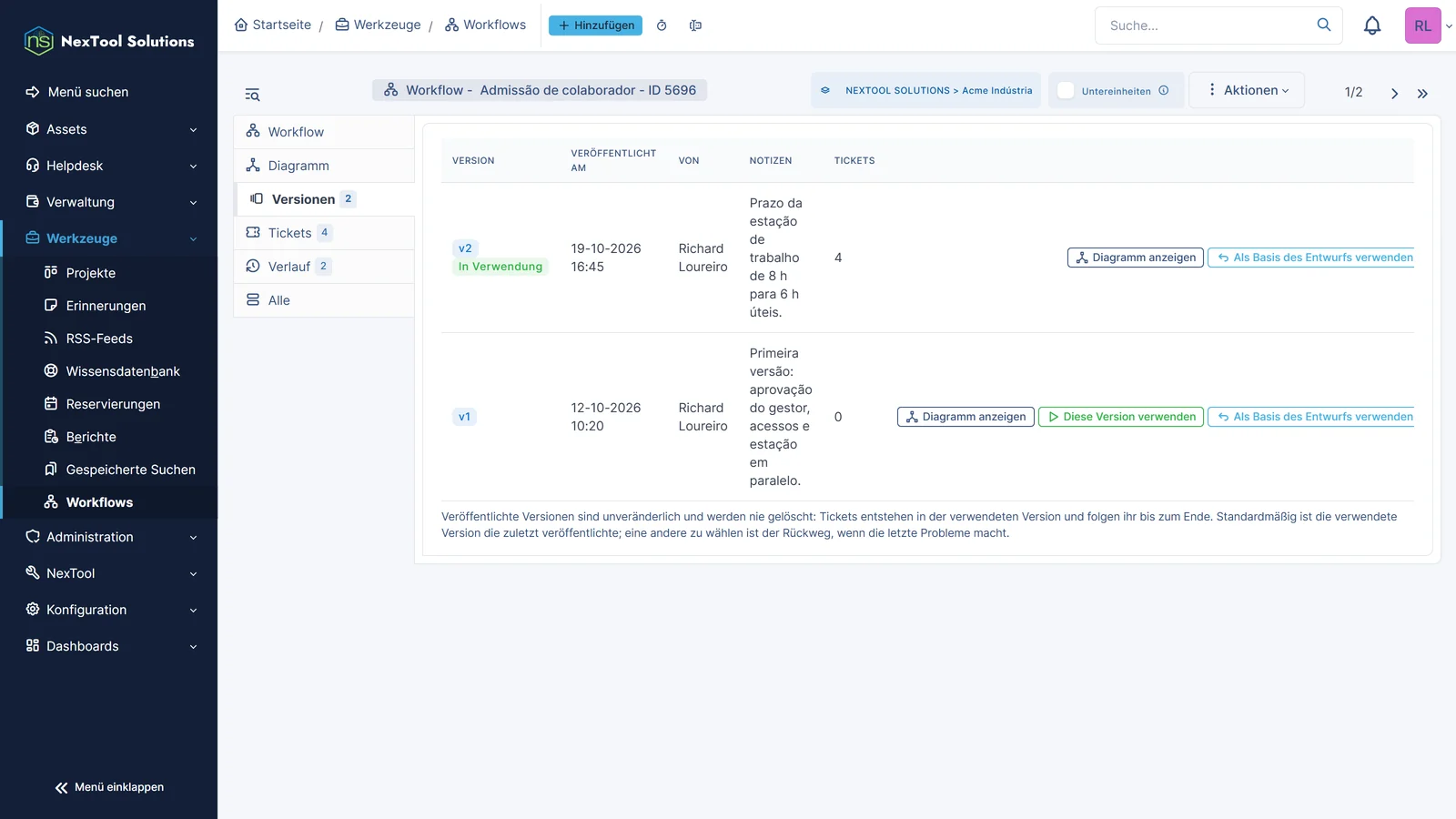Focus the Suche search field
This screenshot has width=1456, height=819.
pyautogui.click(x=1206, y=25)
